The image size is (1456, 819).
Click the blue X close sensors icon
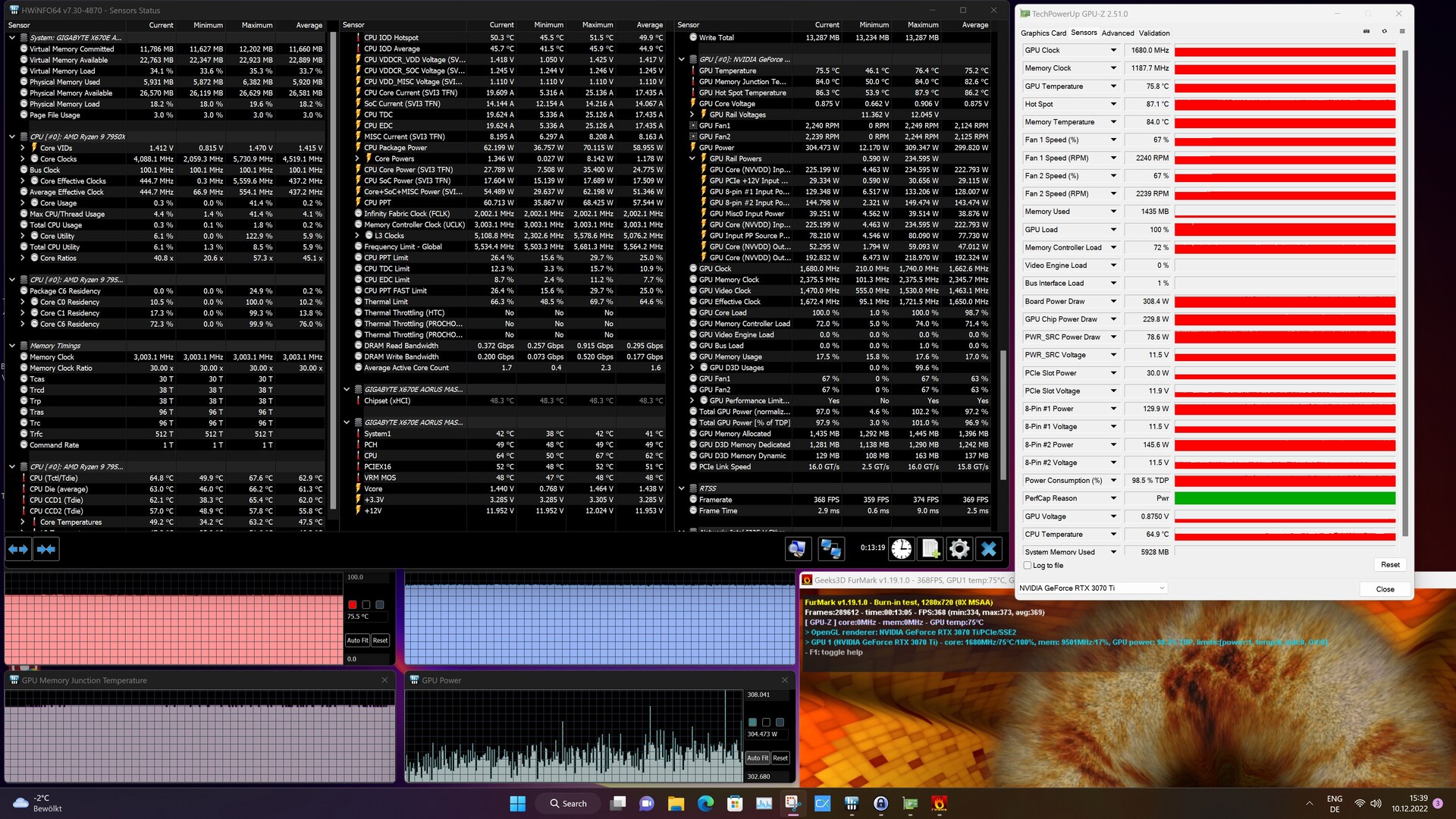[988, 549]
